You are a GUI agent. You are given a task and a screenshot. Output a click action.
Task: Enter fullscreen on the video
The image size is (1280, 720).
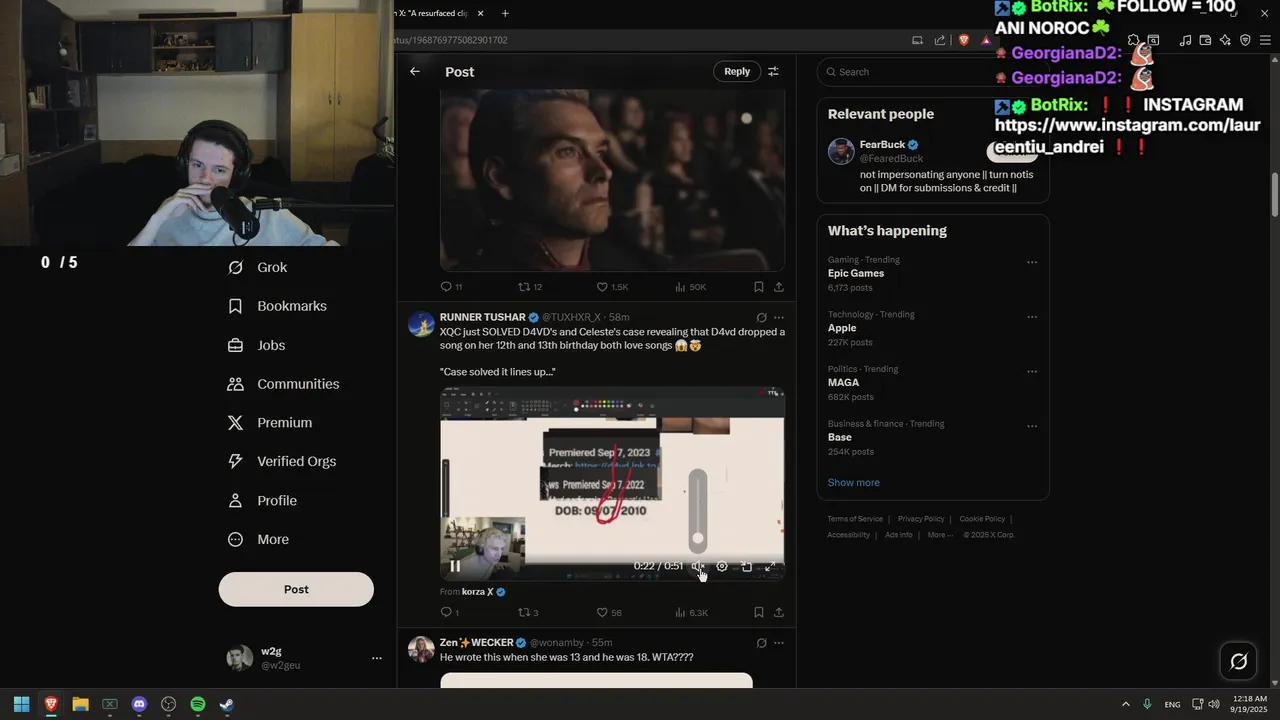[770, 566]
